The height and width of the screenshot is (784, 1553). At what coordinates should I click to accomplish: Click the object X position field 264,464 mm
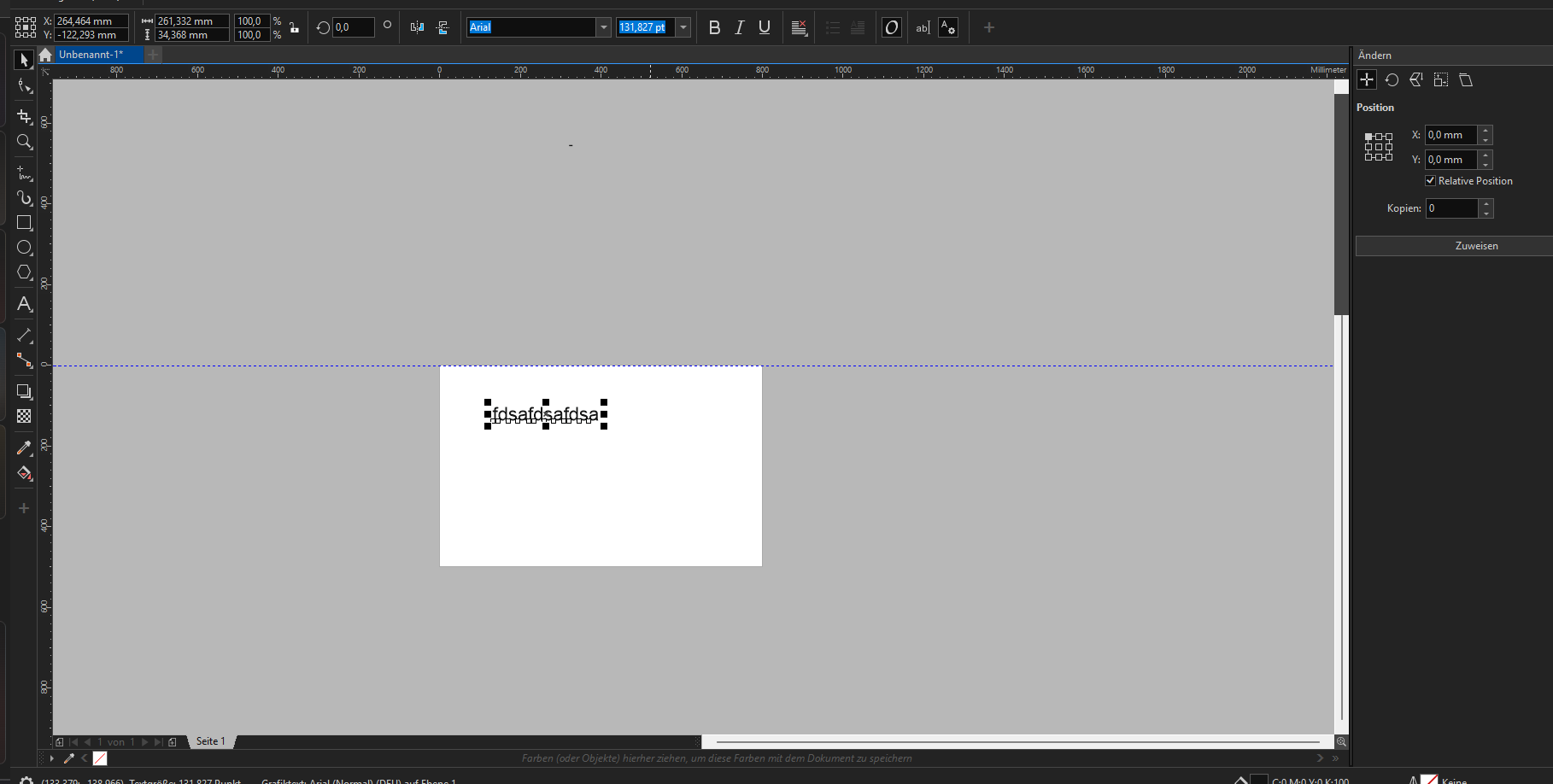pyautogui.click(x=91, y=20)
